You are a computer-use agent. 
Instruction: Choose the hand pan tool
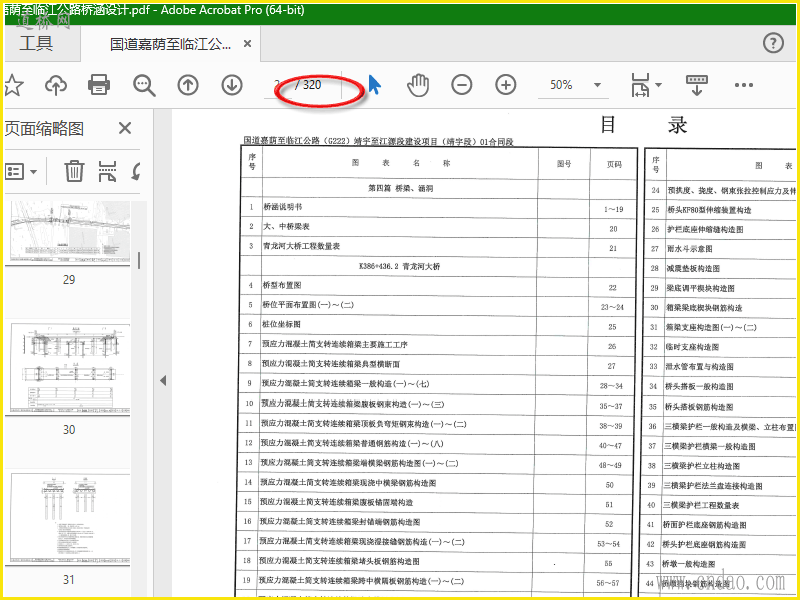click(418, 85)
